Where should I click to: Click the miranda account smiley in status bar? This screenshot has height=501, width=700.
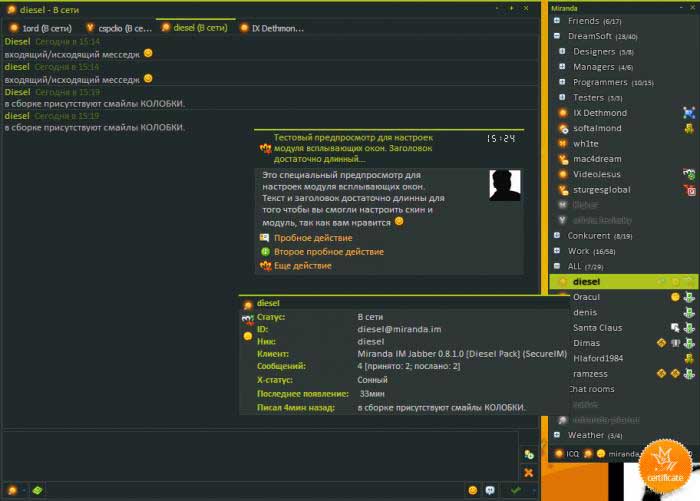point(601,454)
